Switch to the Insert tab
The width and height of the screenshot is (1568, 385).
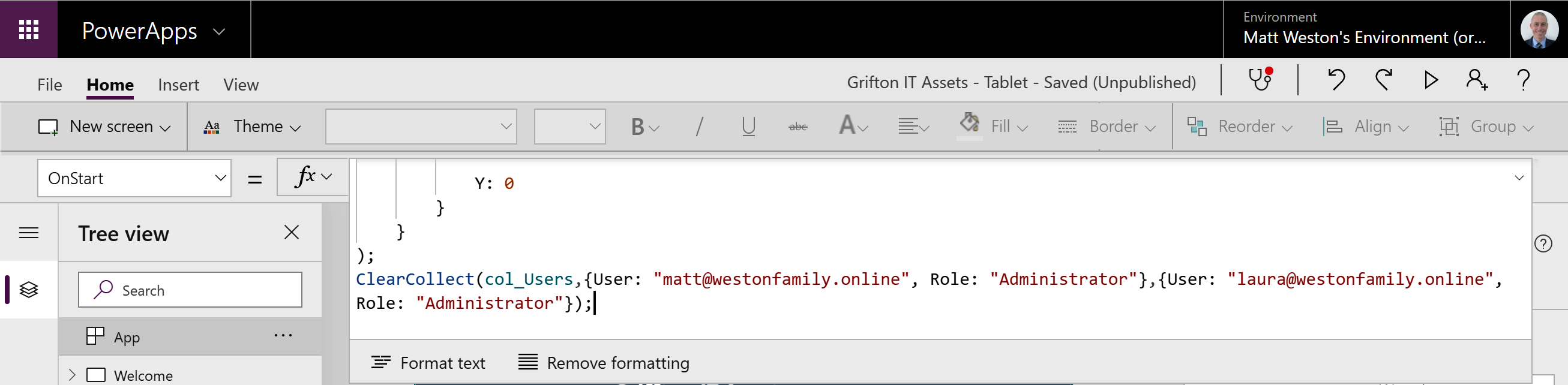click(178, 85)
